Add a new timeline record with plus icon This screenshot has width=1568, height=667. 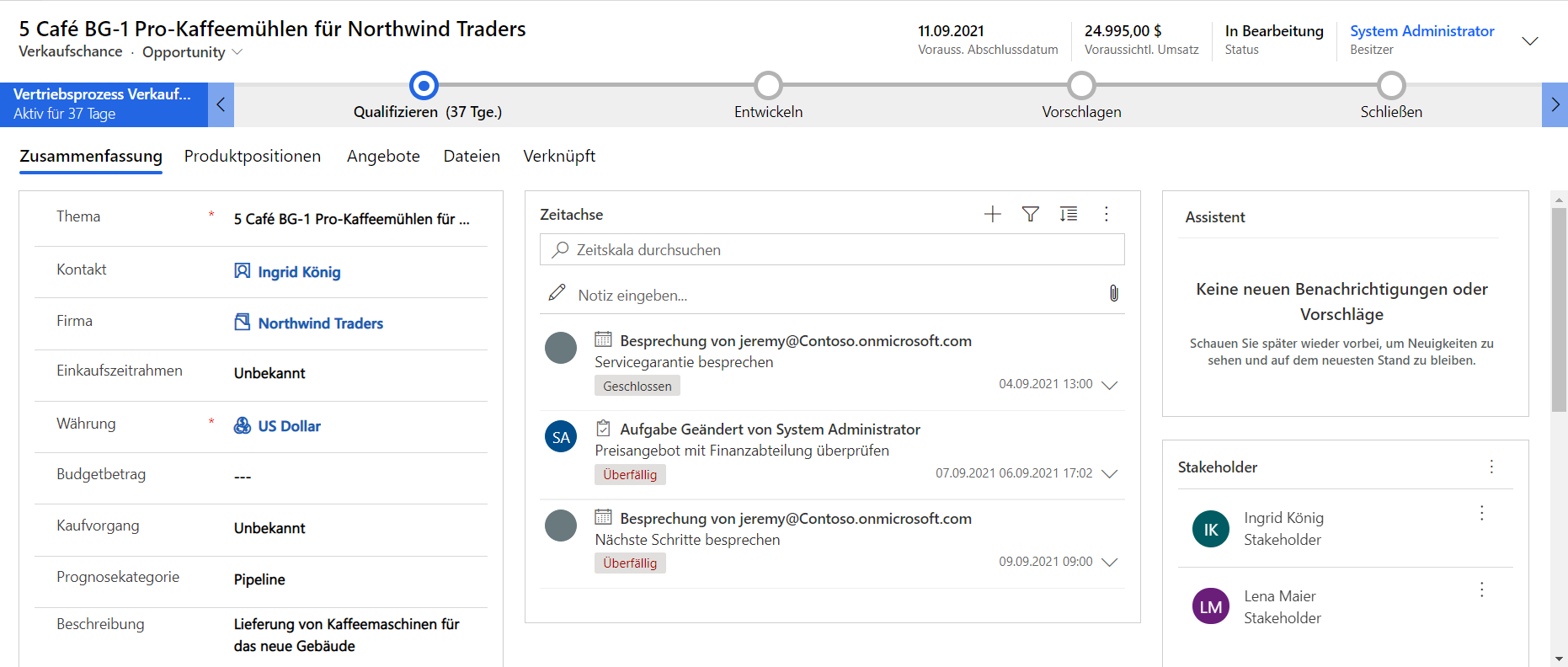[x=993, y=214]
